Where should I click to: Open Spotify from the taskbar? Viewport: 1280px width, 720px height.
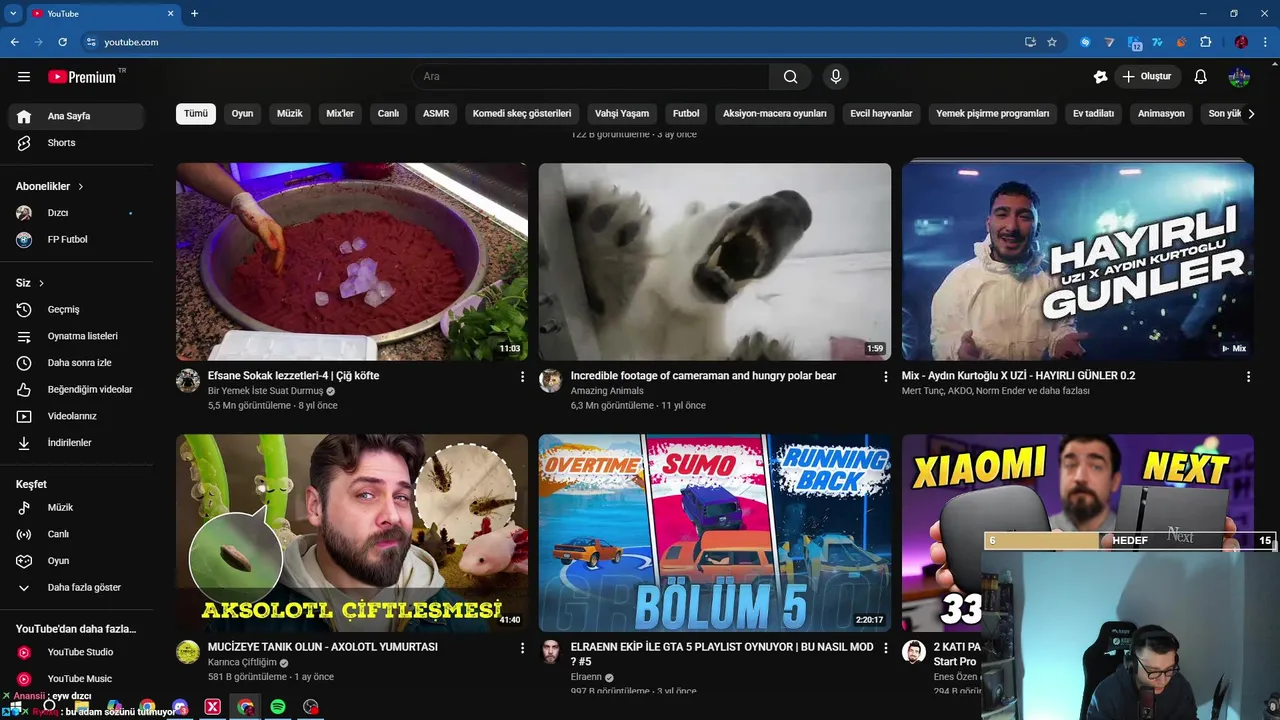tap(278, 707)
